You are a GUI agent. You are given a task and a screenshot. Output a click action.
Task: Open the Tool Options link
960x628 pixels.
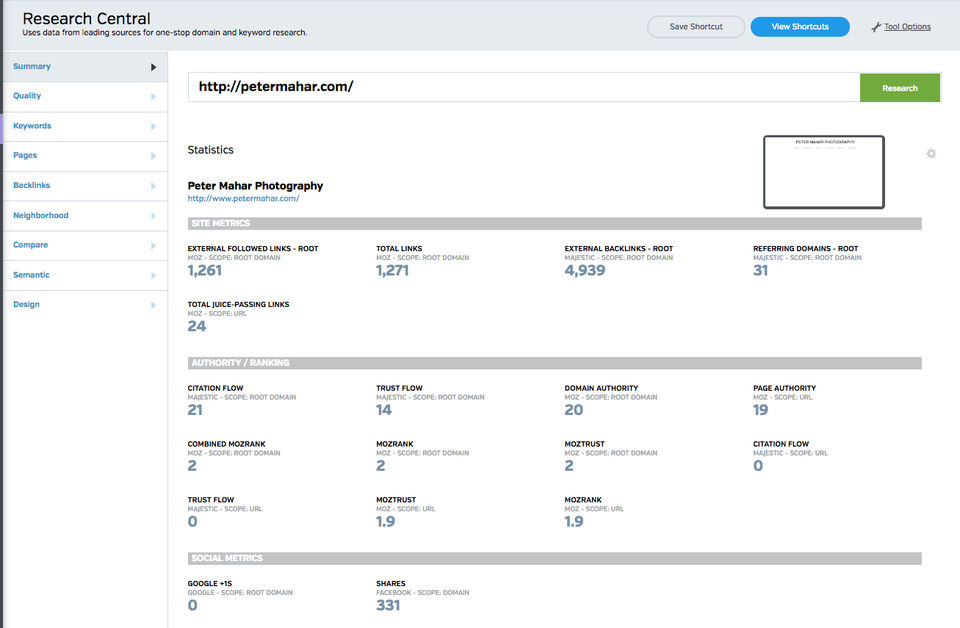[907, 27]
